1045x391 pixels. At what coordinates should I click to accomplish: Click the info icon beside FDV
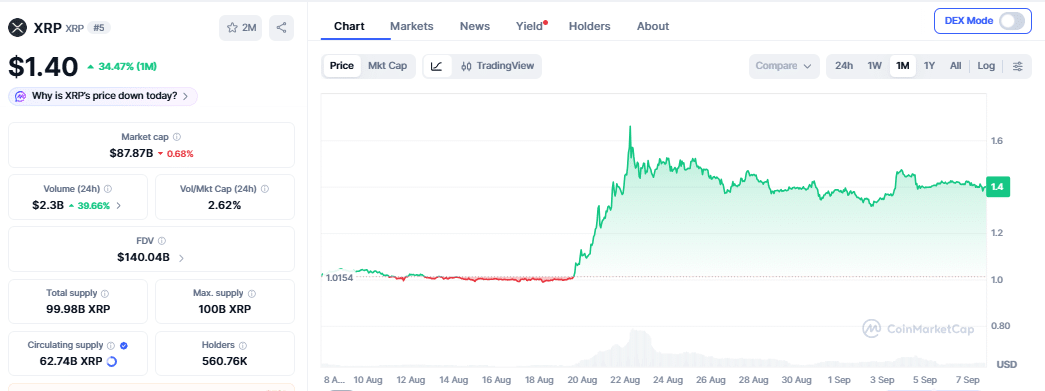162,240
